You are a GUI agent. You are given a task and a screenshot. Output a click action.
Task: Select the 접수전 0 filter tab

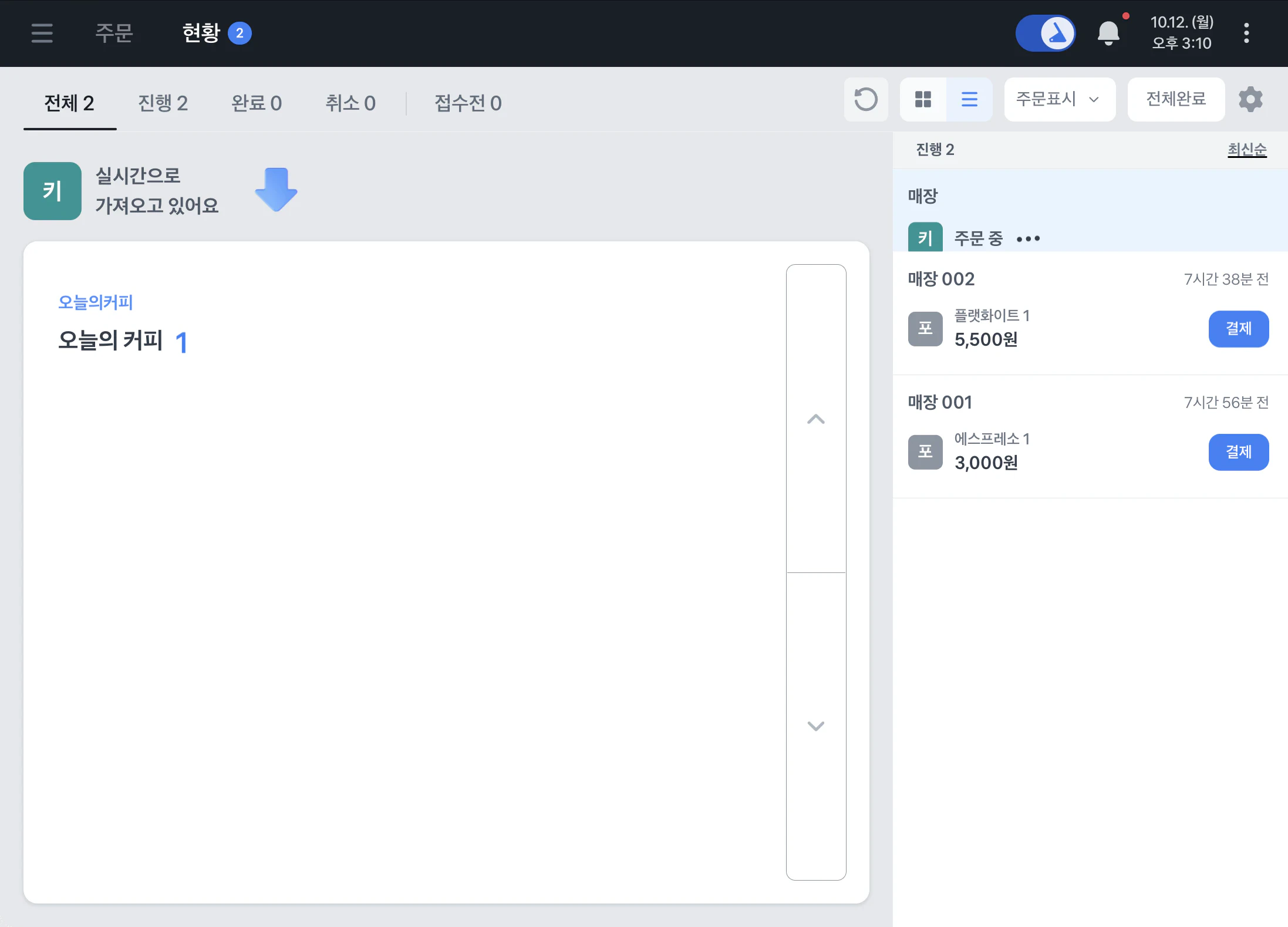point(468,103)
